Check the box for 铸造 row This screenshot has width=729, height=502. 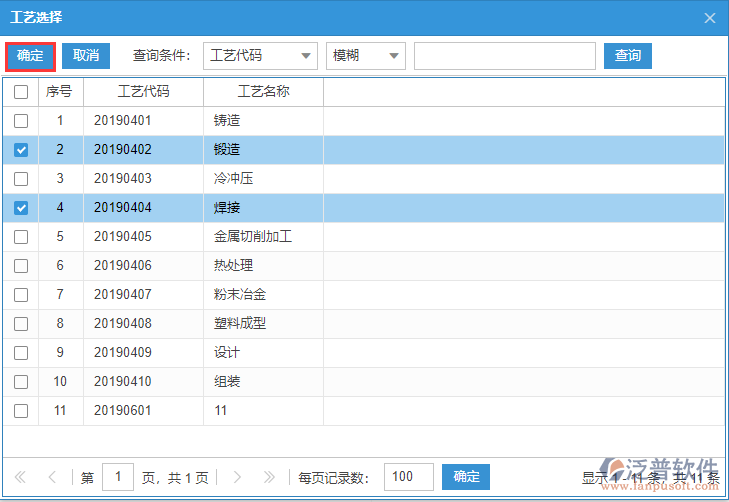(x=21, y=121)
